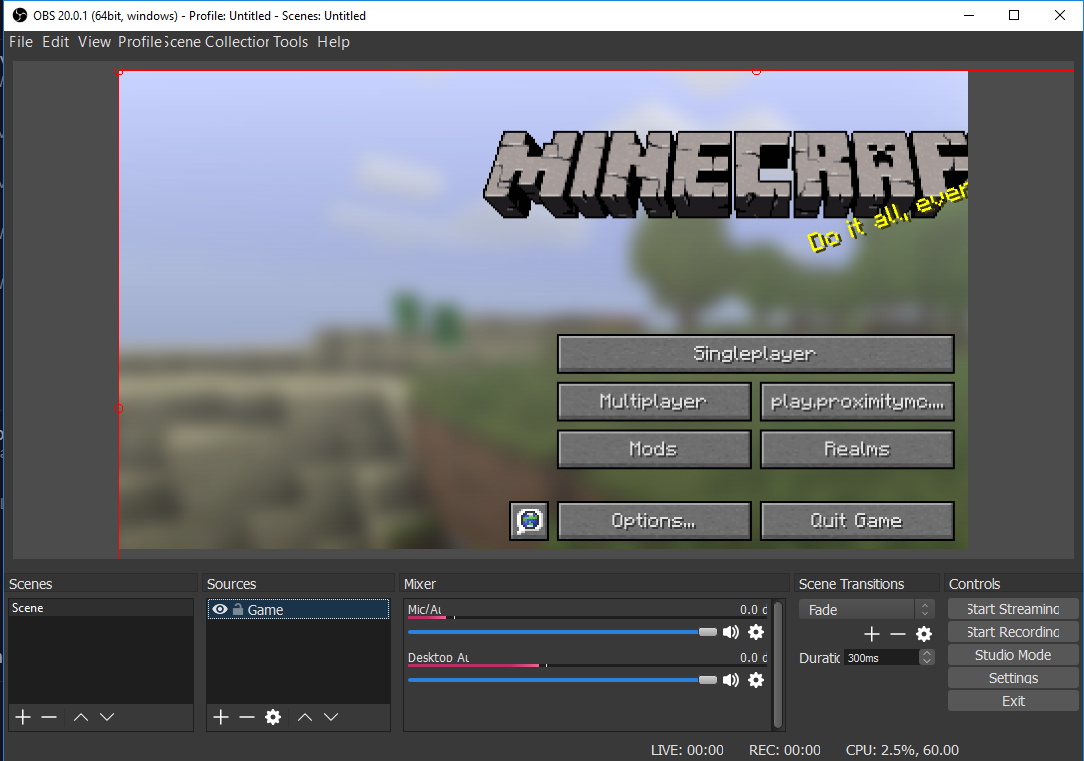Open the Profile menu

coord(140,42)
